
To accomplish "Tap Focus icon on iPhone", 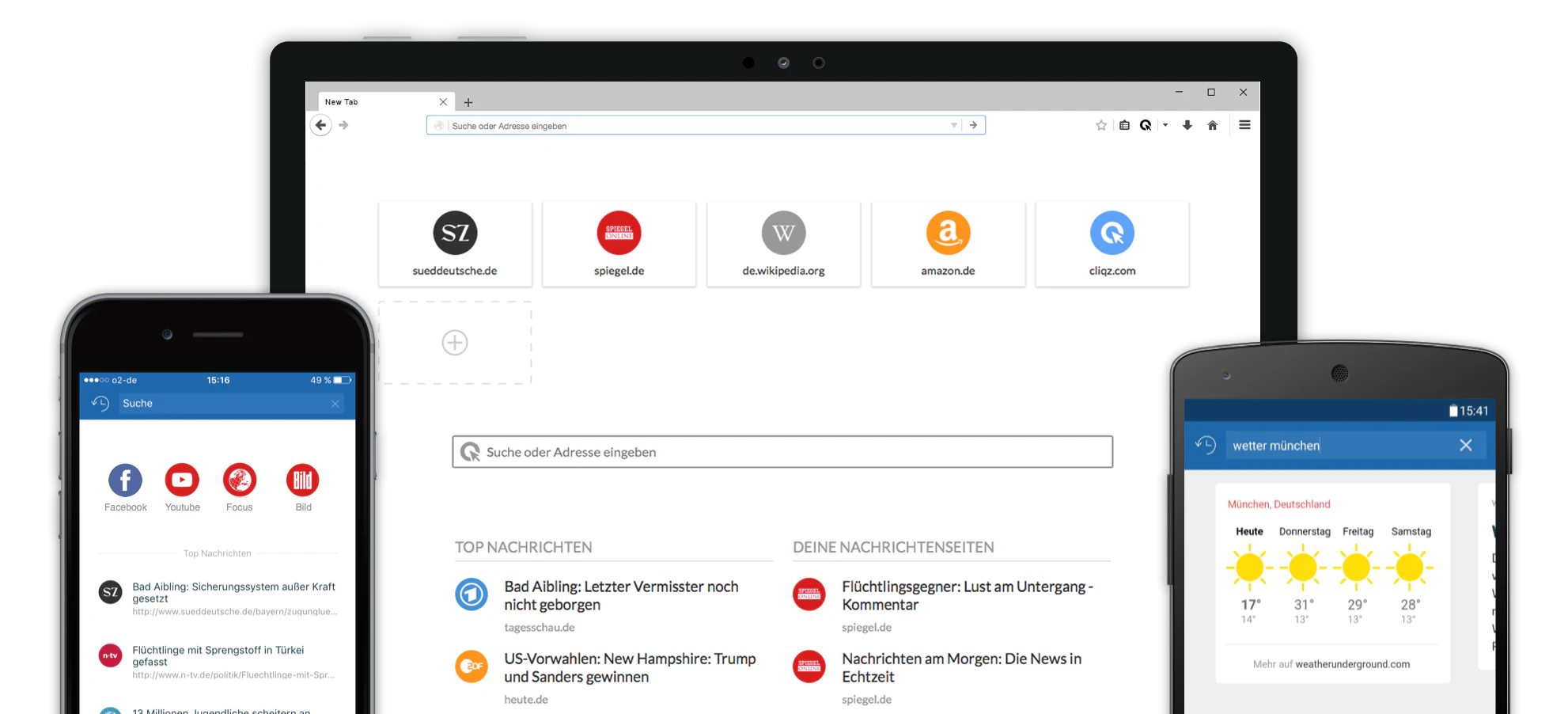I will pos(240,480).
